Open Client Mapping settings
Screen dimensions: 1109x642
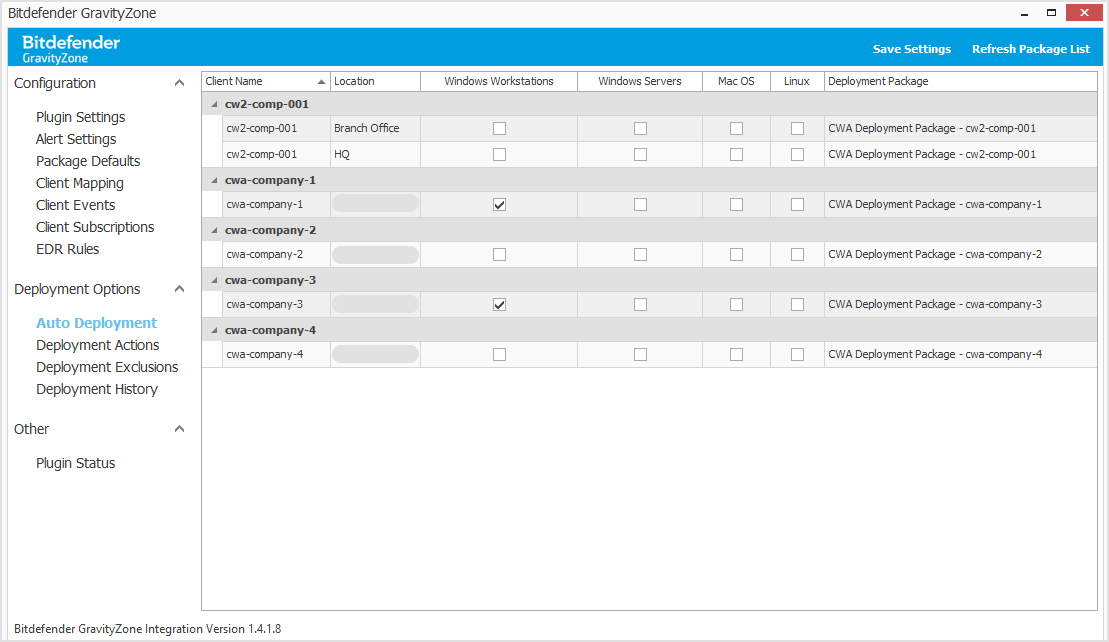point(79,183)
